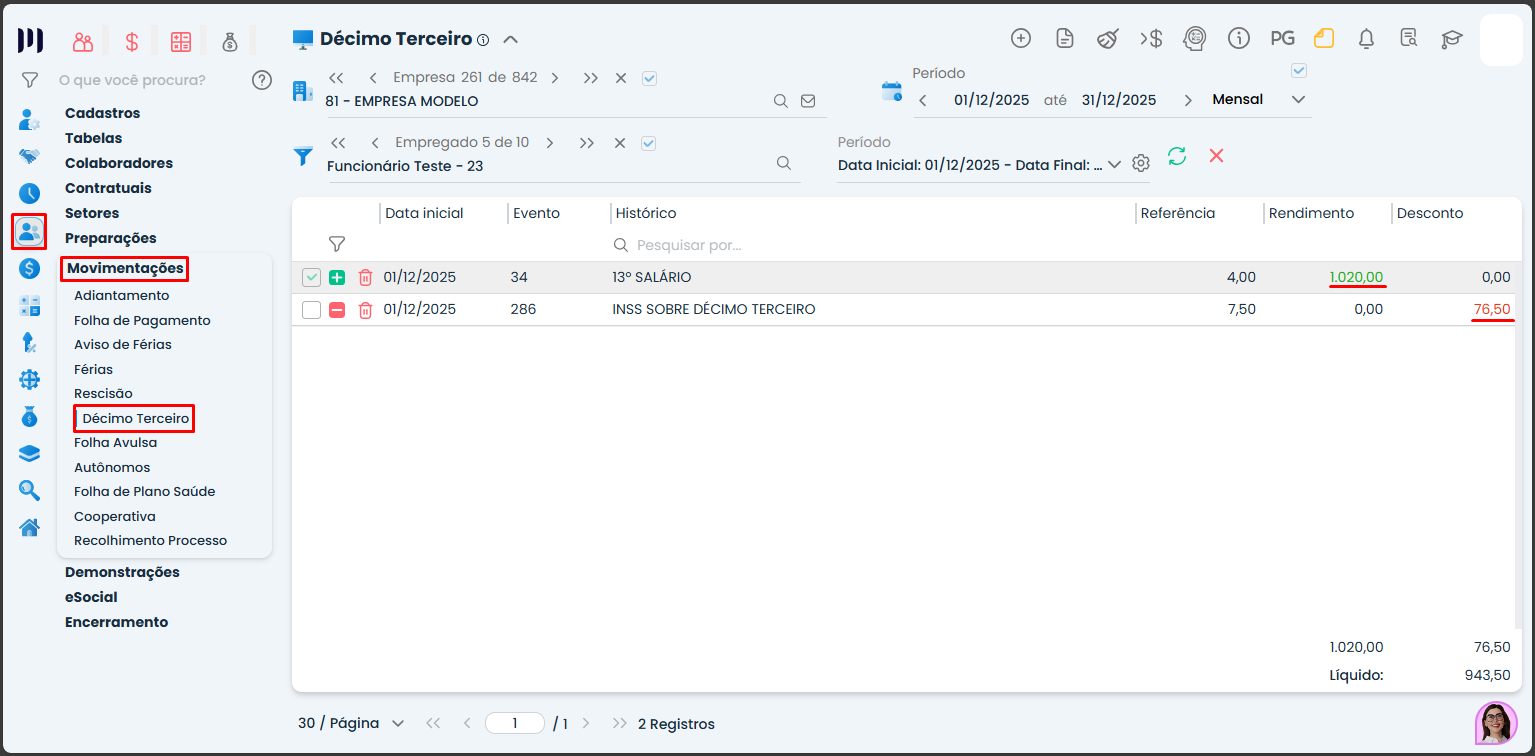Viewport: 1535px width, 756px height.
Task: Click the stacked layers icon in left sidebar
Action: (29, 453)
